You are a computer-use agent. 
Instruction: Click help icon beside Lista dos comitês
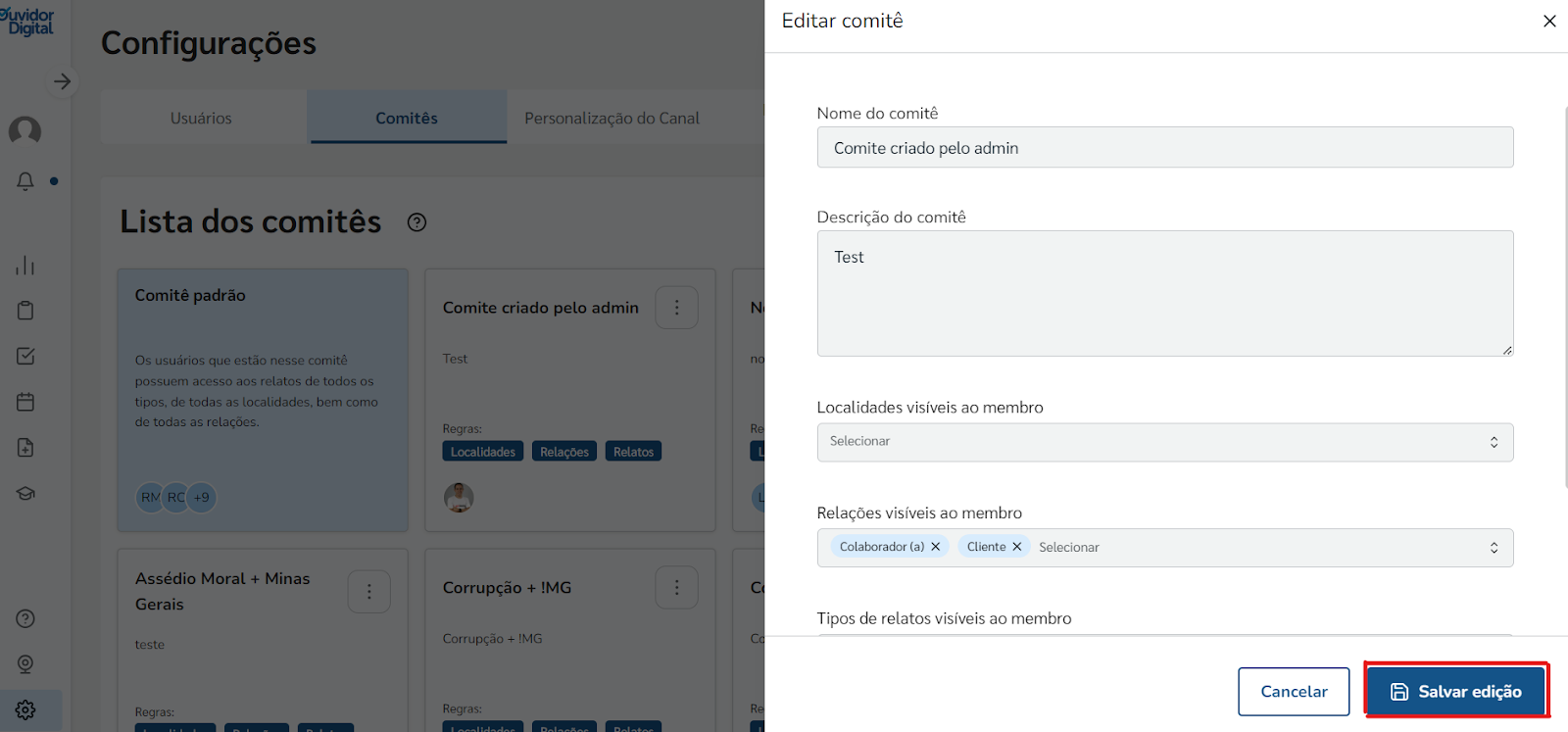tap(416, 222)
